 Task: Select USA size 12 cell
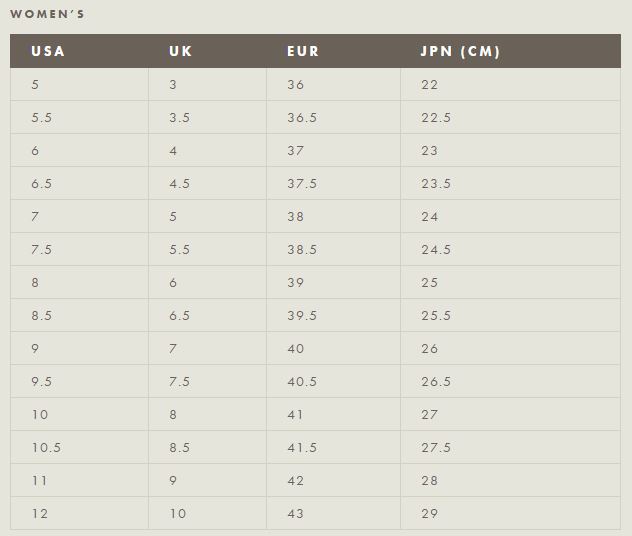click(40, 514)
